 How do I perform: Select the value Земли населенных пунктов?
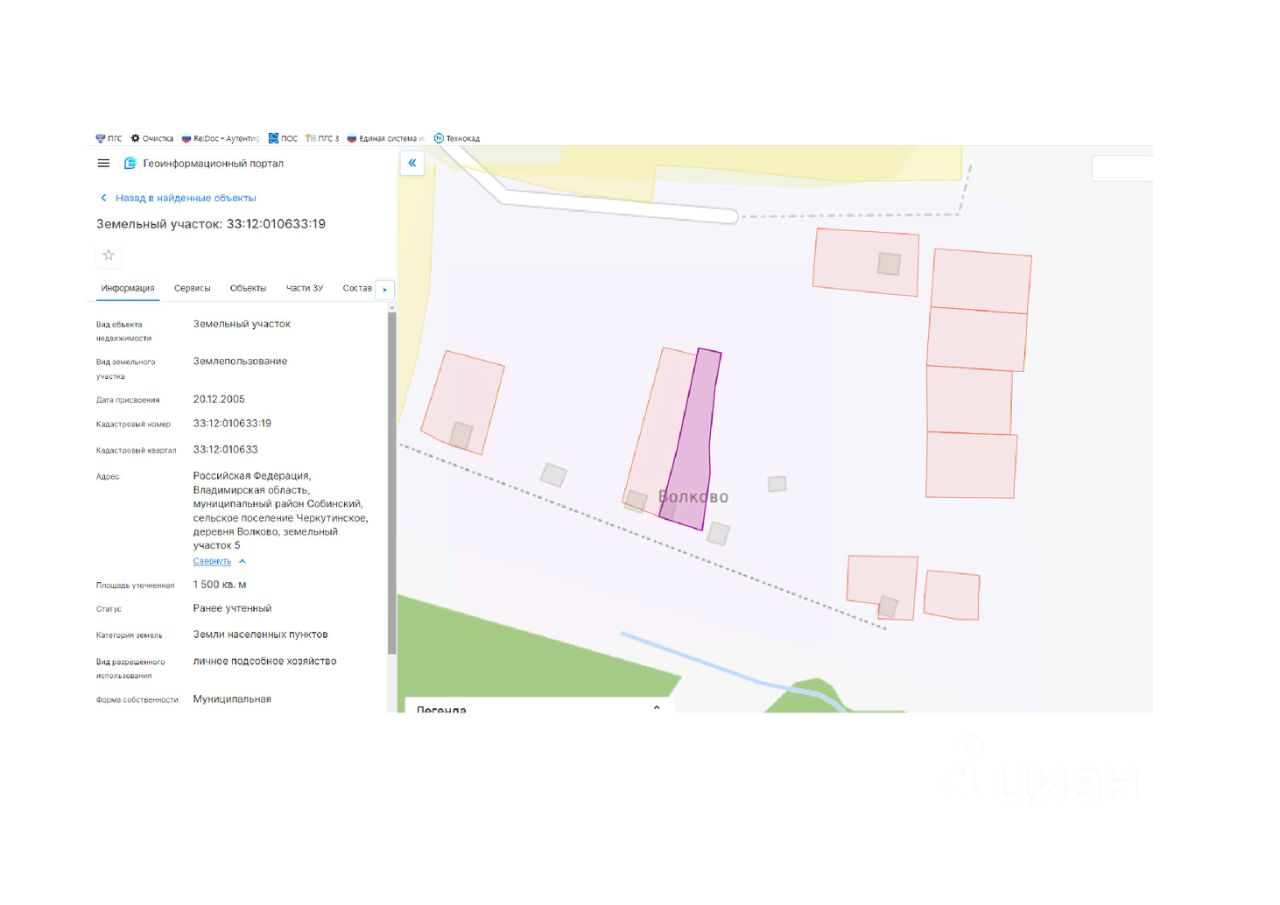coord(260,634)
